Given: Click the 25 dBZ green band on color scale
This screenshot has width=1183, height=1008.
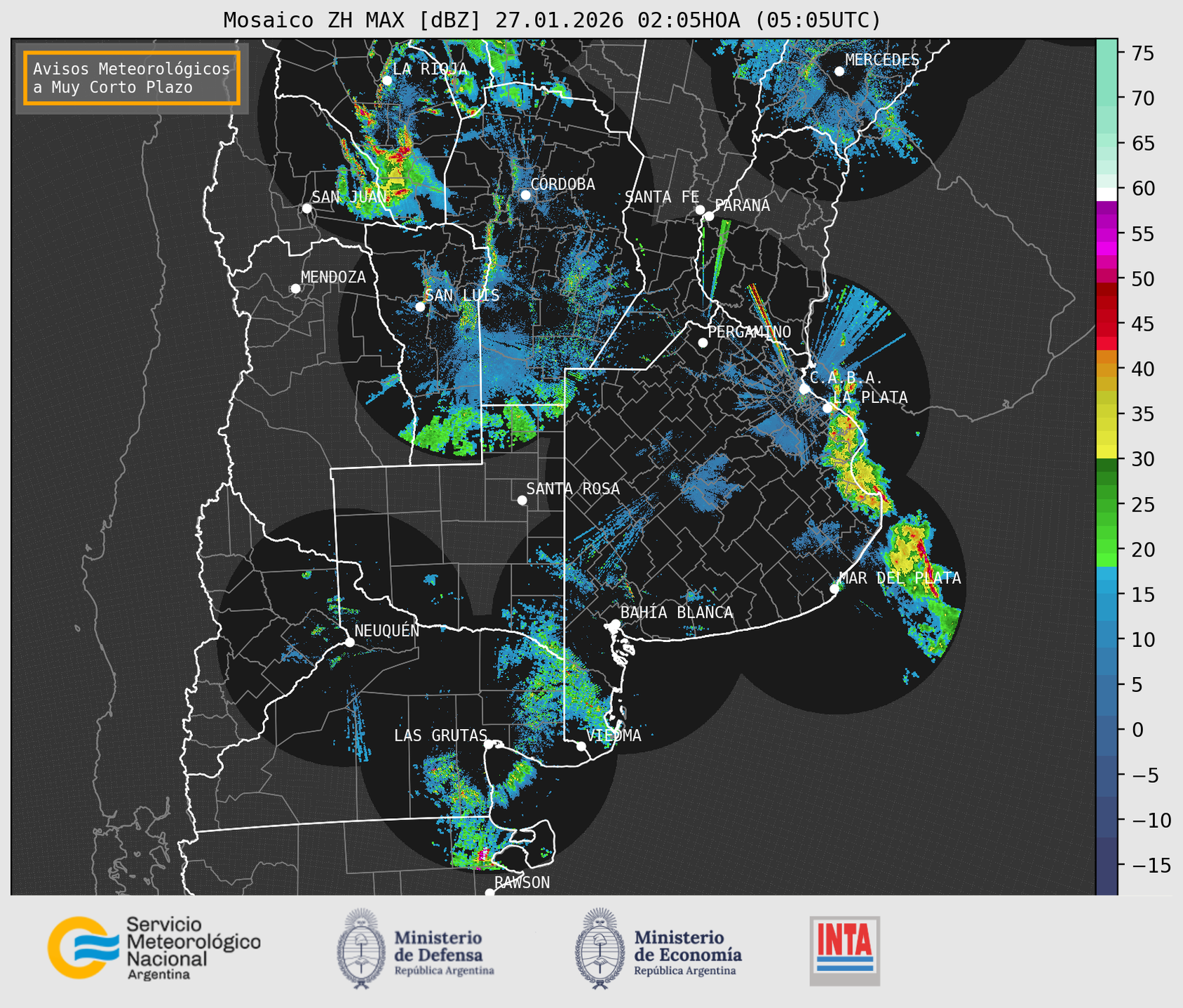Looking at the screenshot, I should [x=1107, y=505].
